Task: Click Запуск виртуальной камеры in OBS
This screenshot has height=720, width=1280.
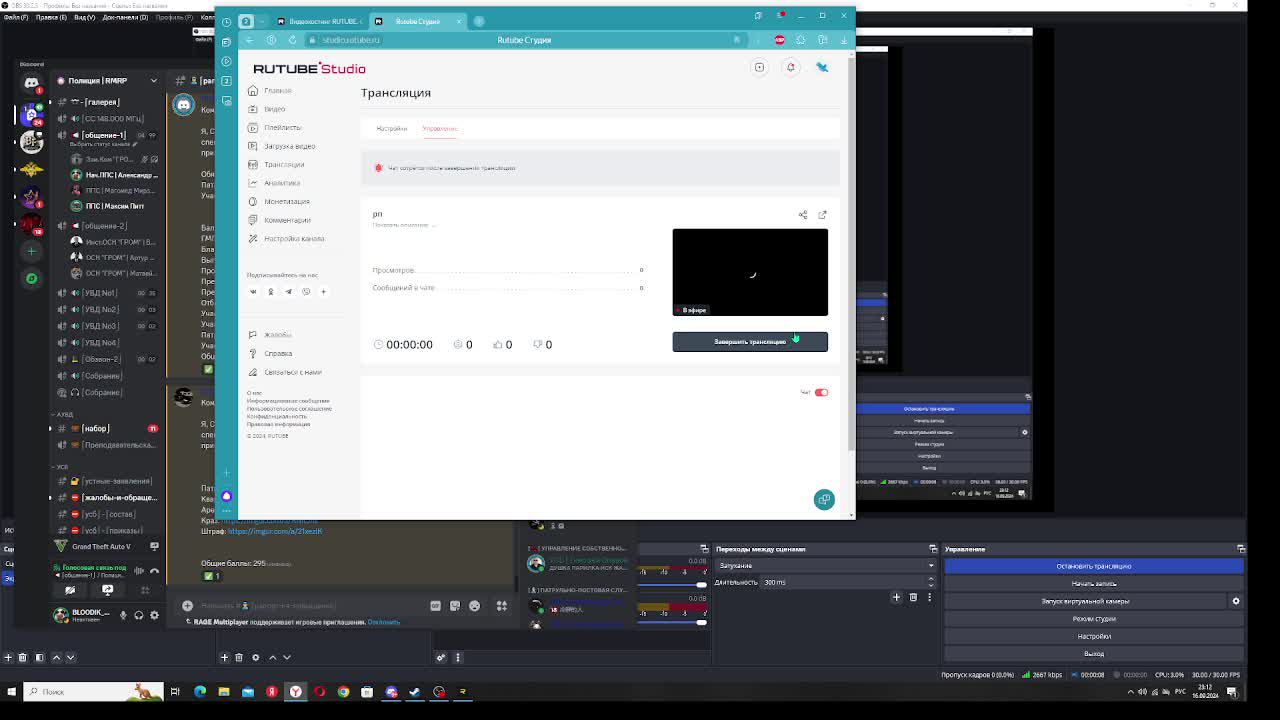Action: click(x=1086, y=601)
